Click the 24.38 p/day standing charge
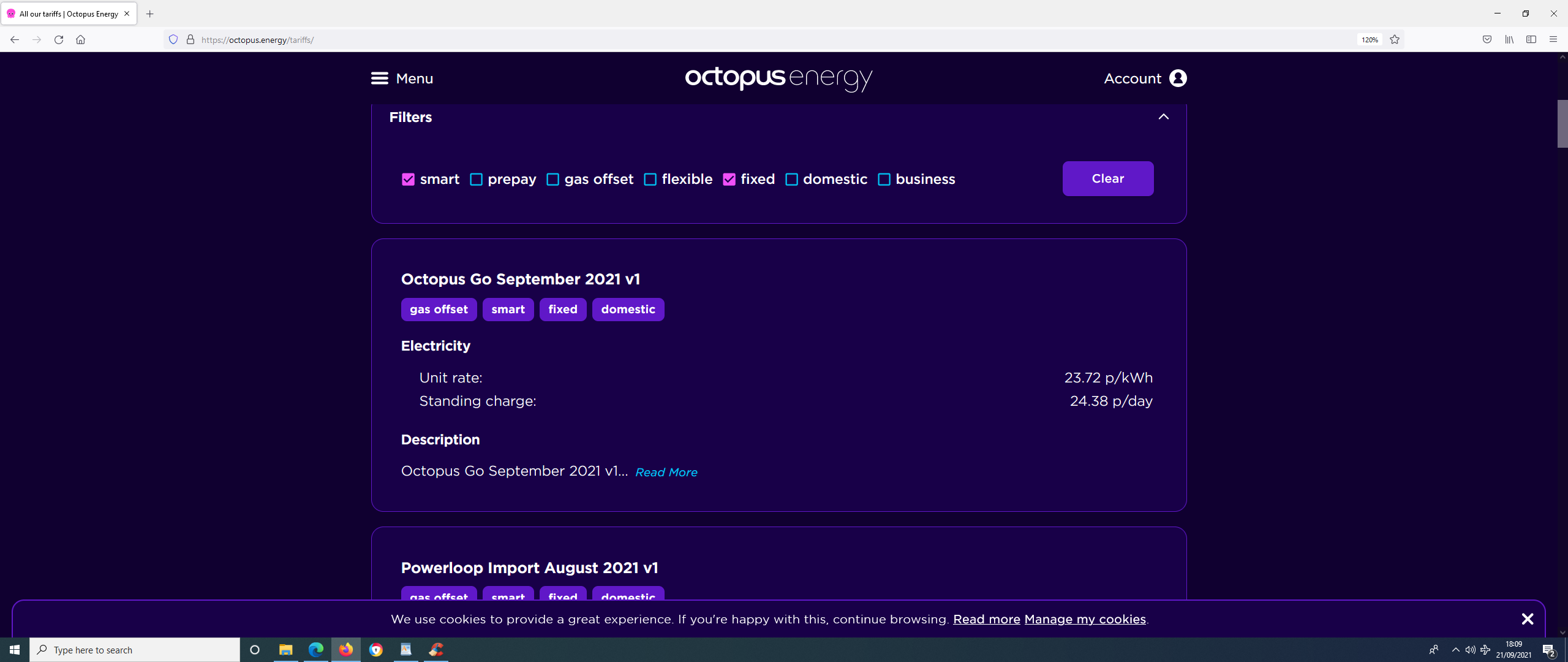Viewport: 1568px width, 662px height. tap(1111, 401)
